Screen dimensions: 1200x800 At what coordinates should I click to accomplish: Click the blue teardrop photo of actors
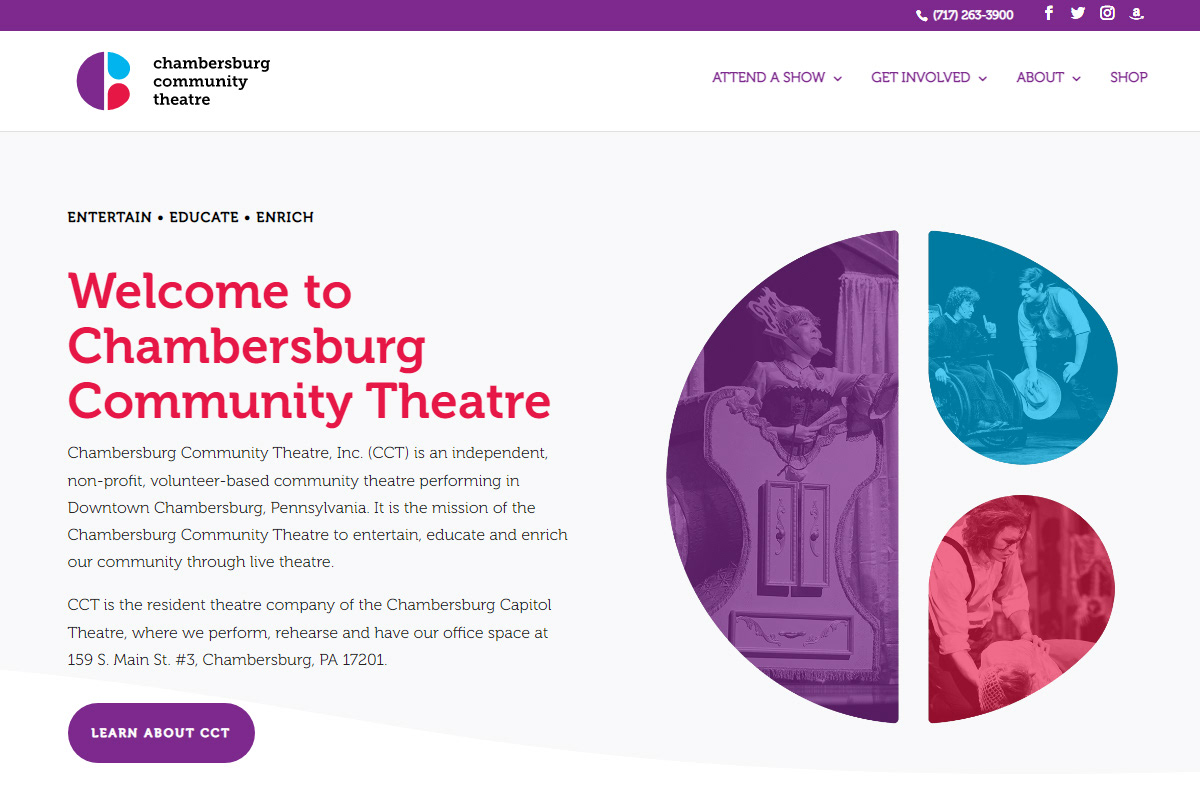click(1022, 348)
